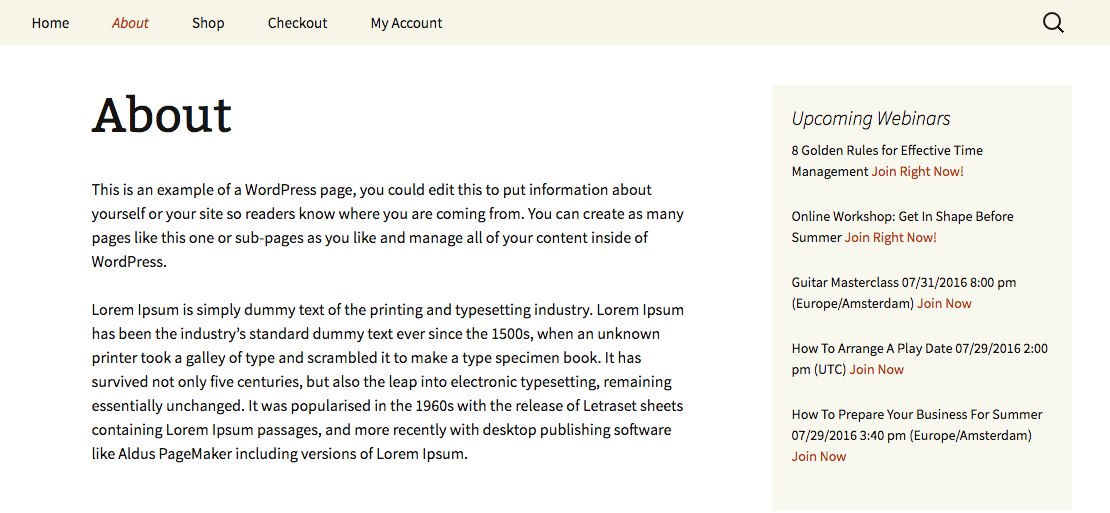
Task: Join Now for How To Arrange A Play Date
Action: point(876,370)
